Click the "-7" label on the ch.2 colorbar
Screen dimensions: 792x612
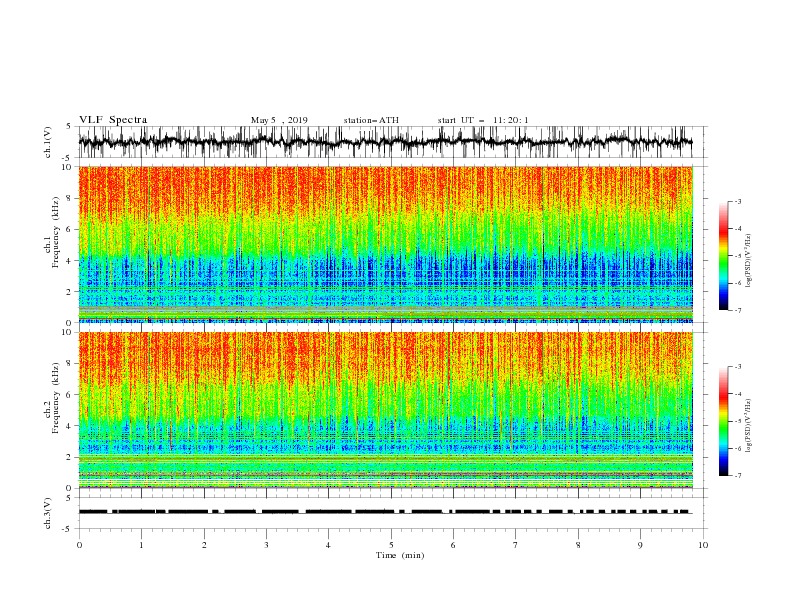(x=738, y=476)
